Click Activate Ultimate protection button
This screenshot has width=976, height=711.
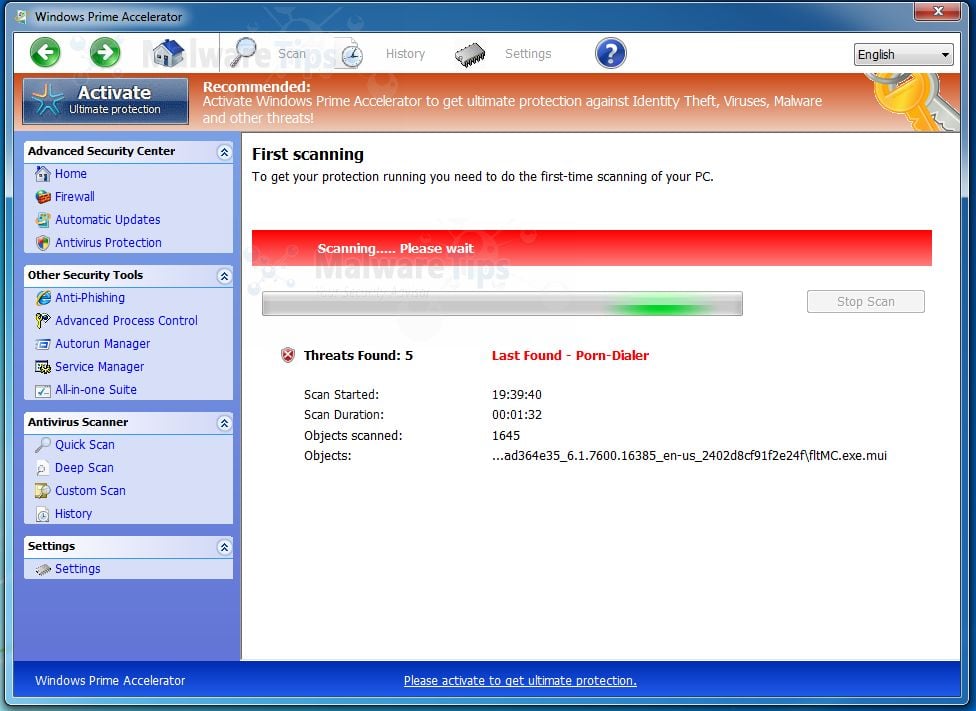[106, 100]
